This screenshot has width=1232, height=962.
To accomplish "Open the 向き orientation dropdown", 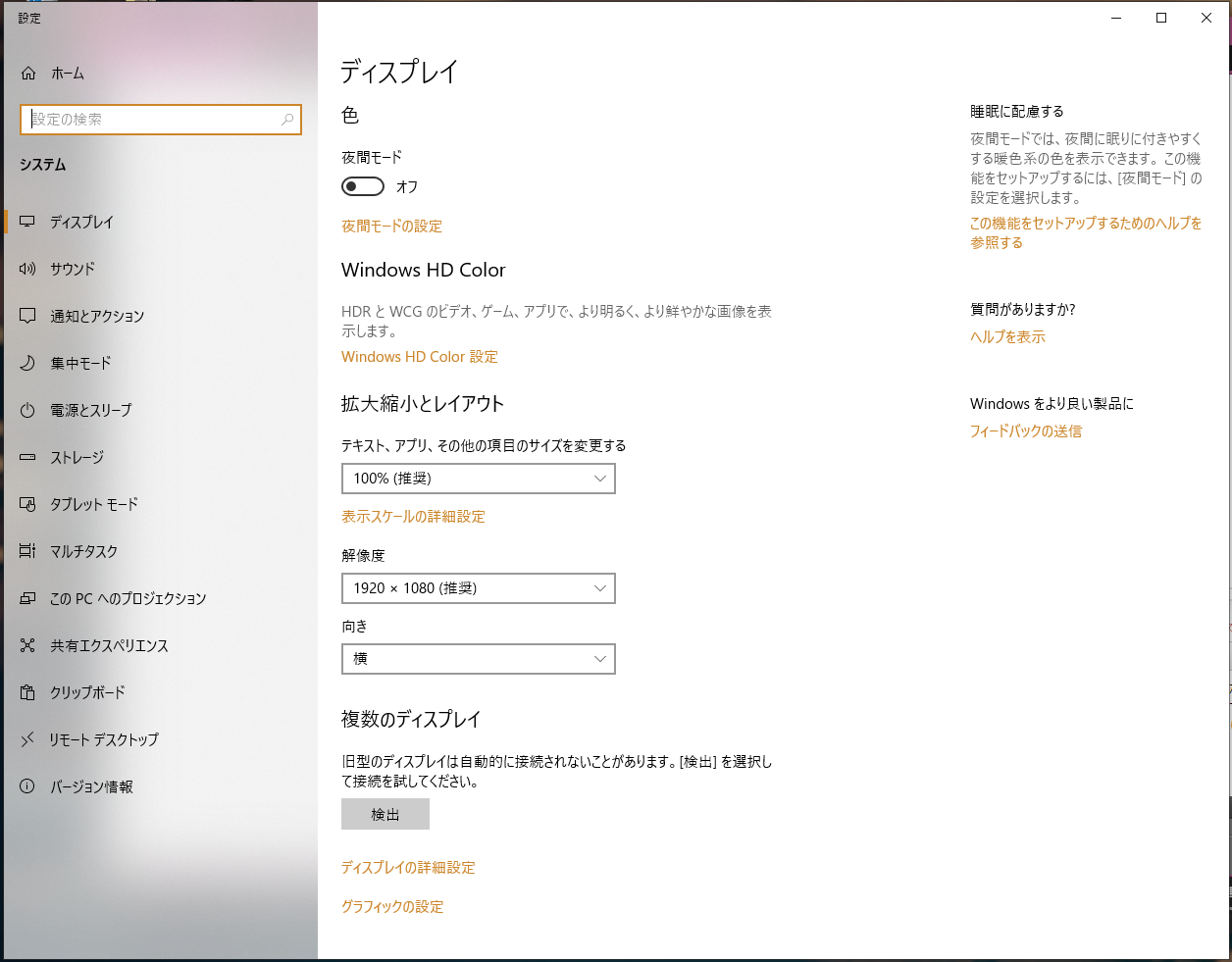I will click(x=479, y=659).
